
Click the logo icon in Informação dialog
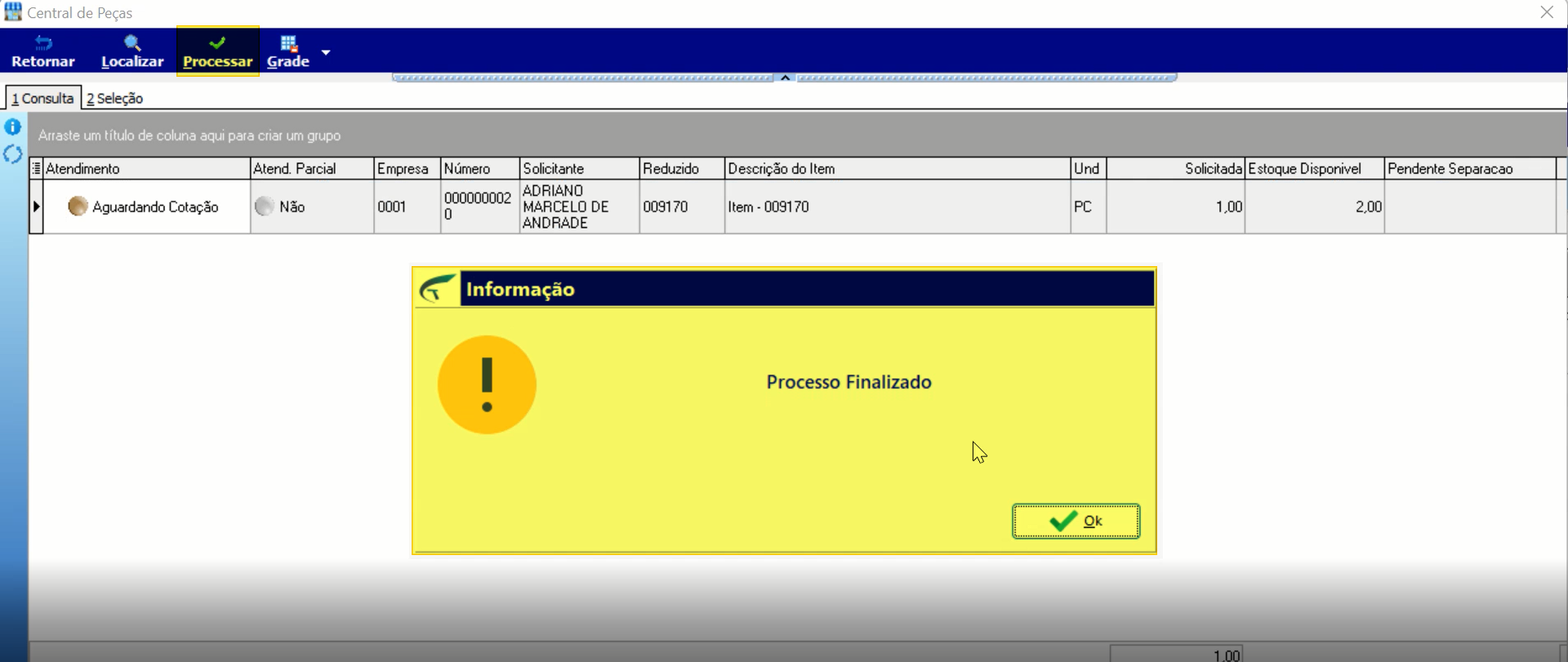(438, 289)
